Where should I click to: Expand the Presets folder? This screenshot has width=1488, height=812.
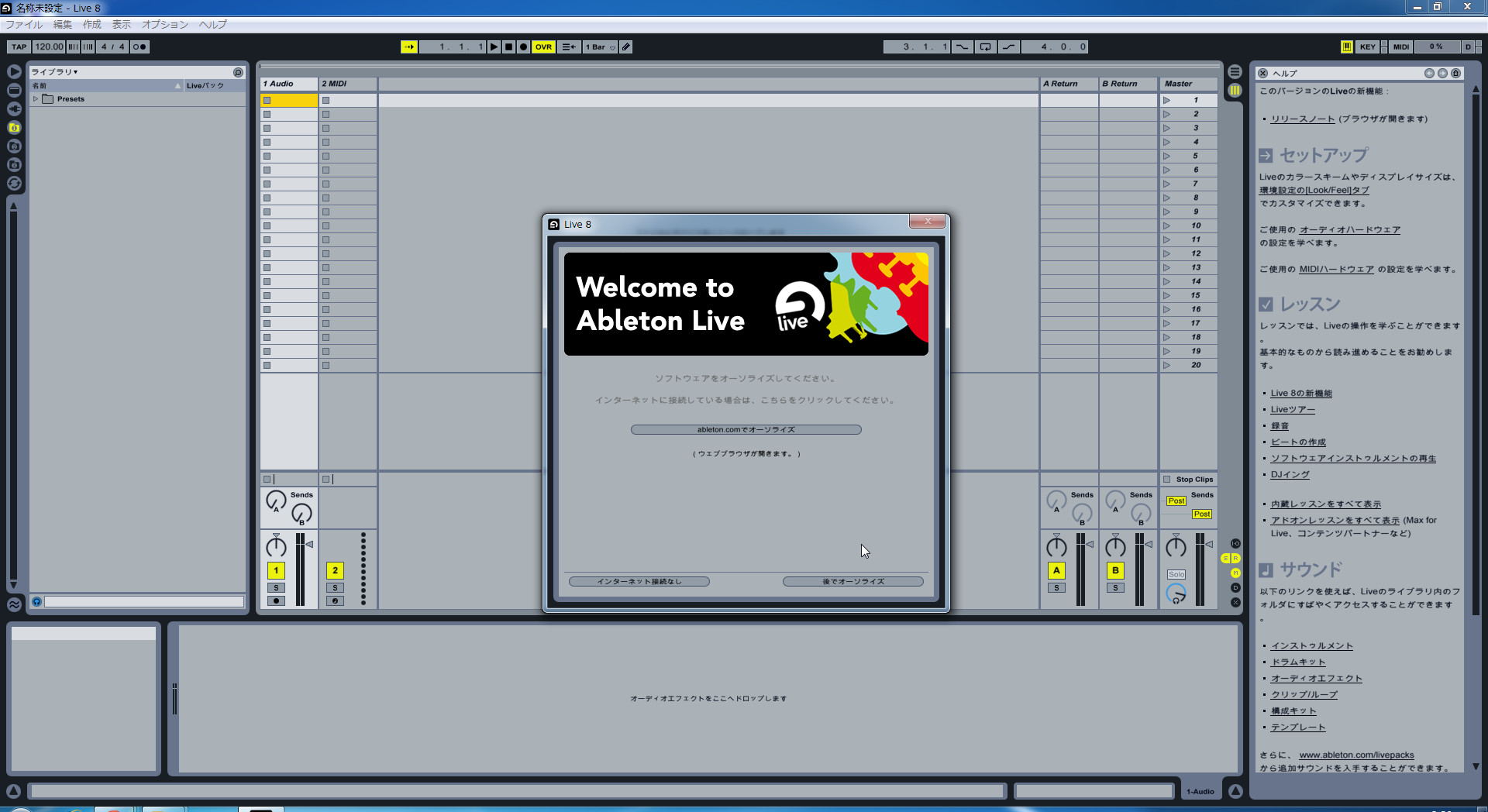pyautogui.click(x=36, y=99)
